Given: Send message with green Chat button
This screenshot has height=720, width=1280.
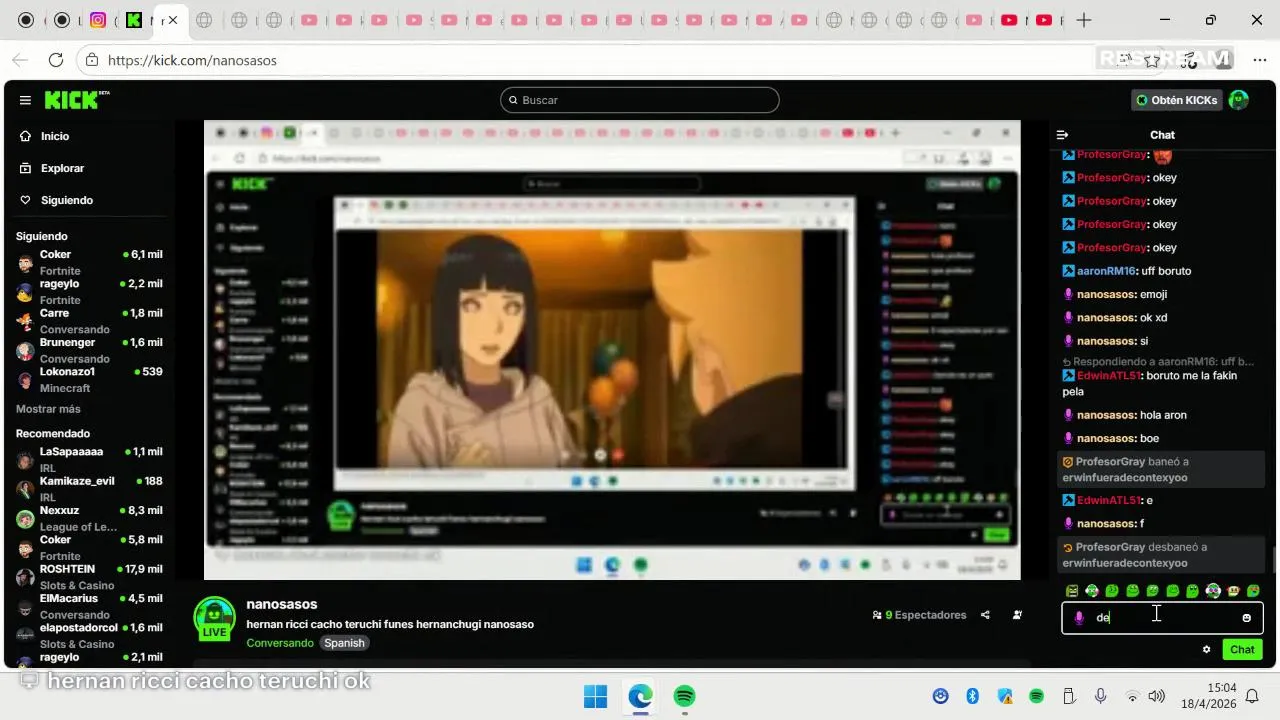Looking at the screenshot, I should (x=1242, y=649).
